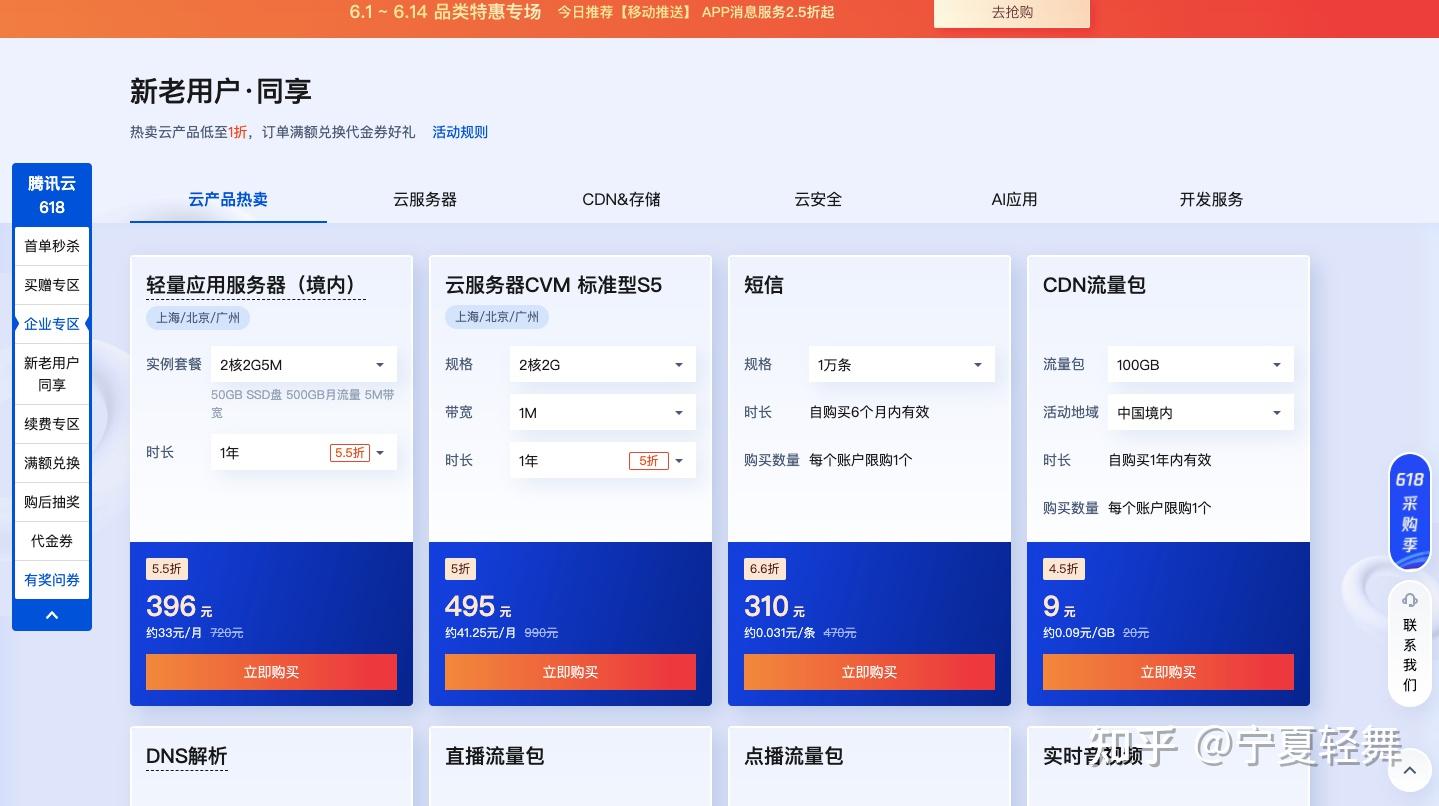The height and width of the screenshot is (806, 1439).
Task: Expand the 轻量应用服务器 时长 1年 dropdown
Action: click(x=304, y=453)
